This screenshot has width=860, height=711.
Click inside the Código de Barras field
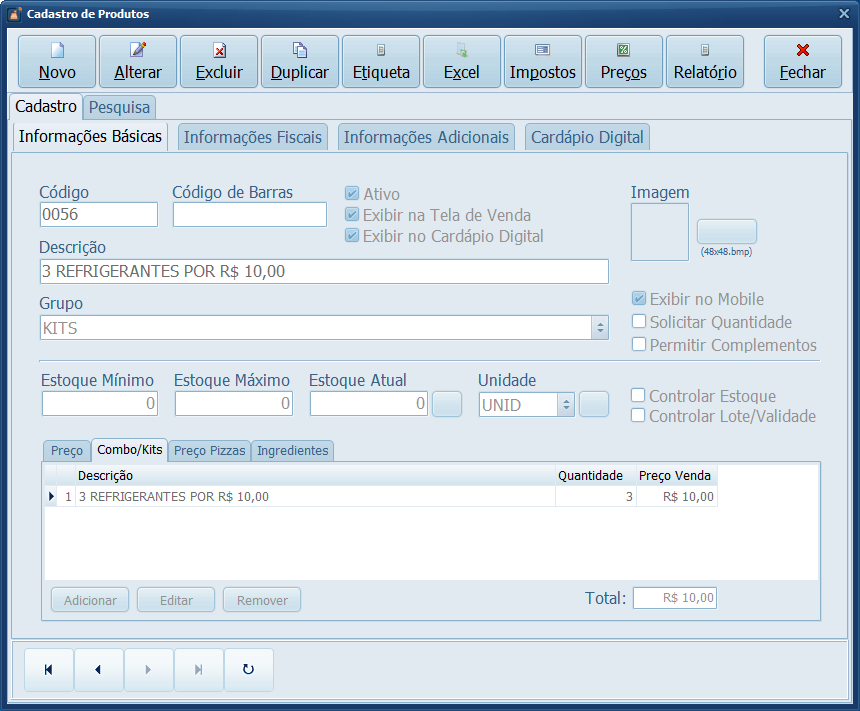point(250,214)
